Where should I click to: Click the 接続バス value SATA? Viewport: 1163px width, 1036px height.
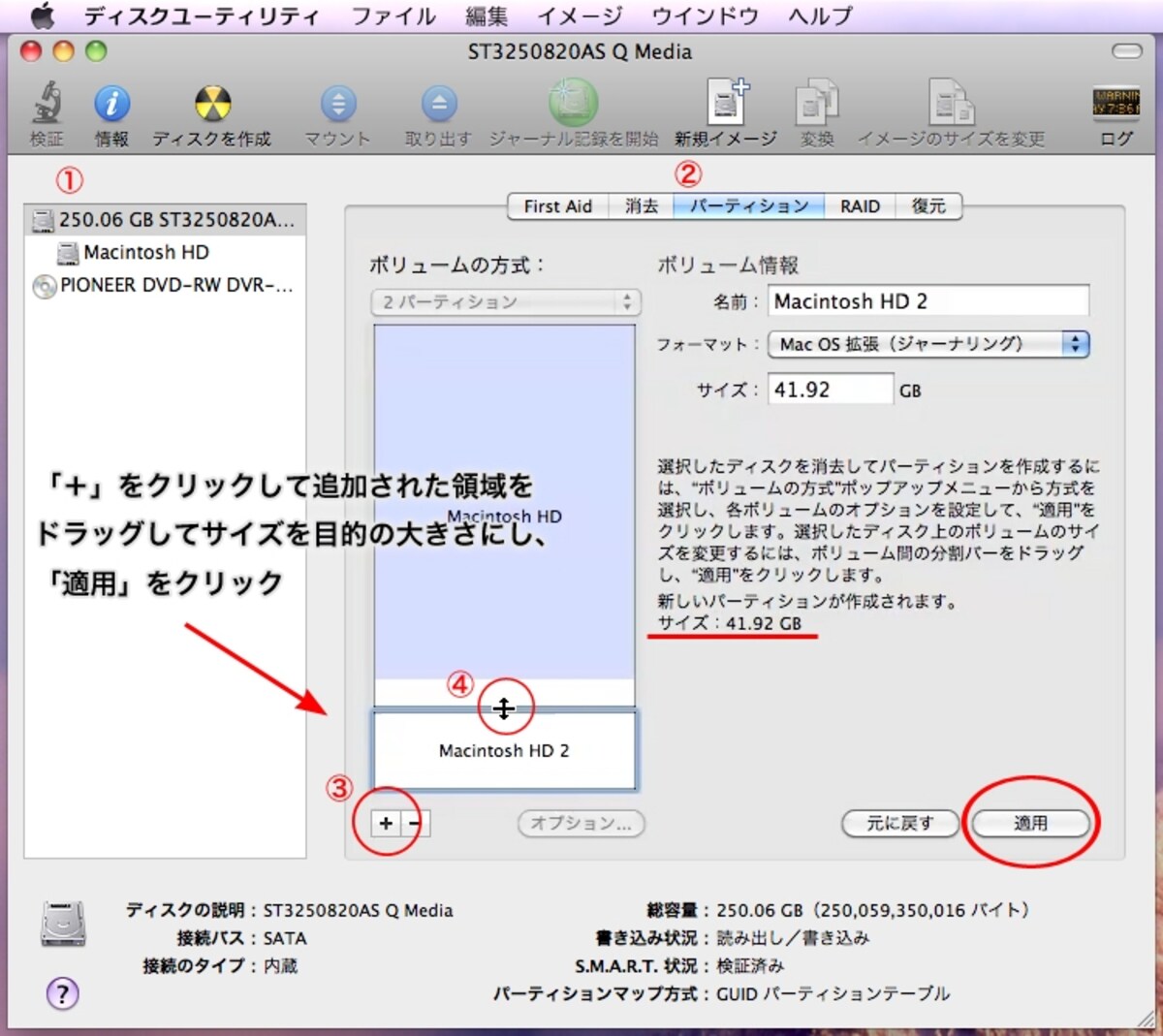point(285,938)
